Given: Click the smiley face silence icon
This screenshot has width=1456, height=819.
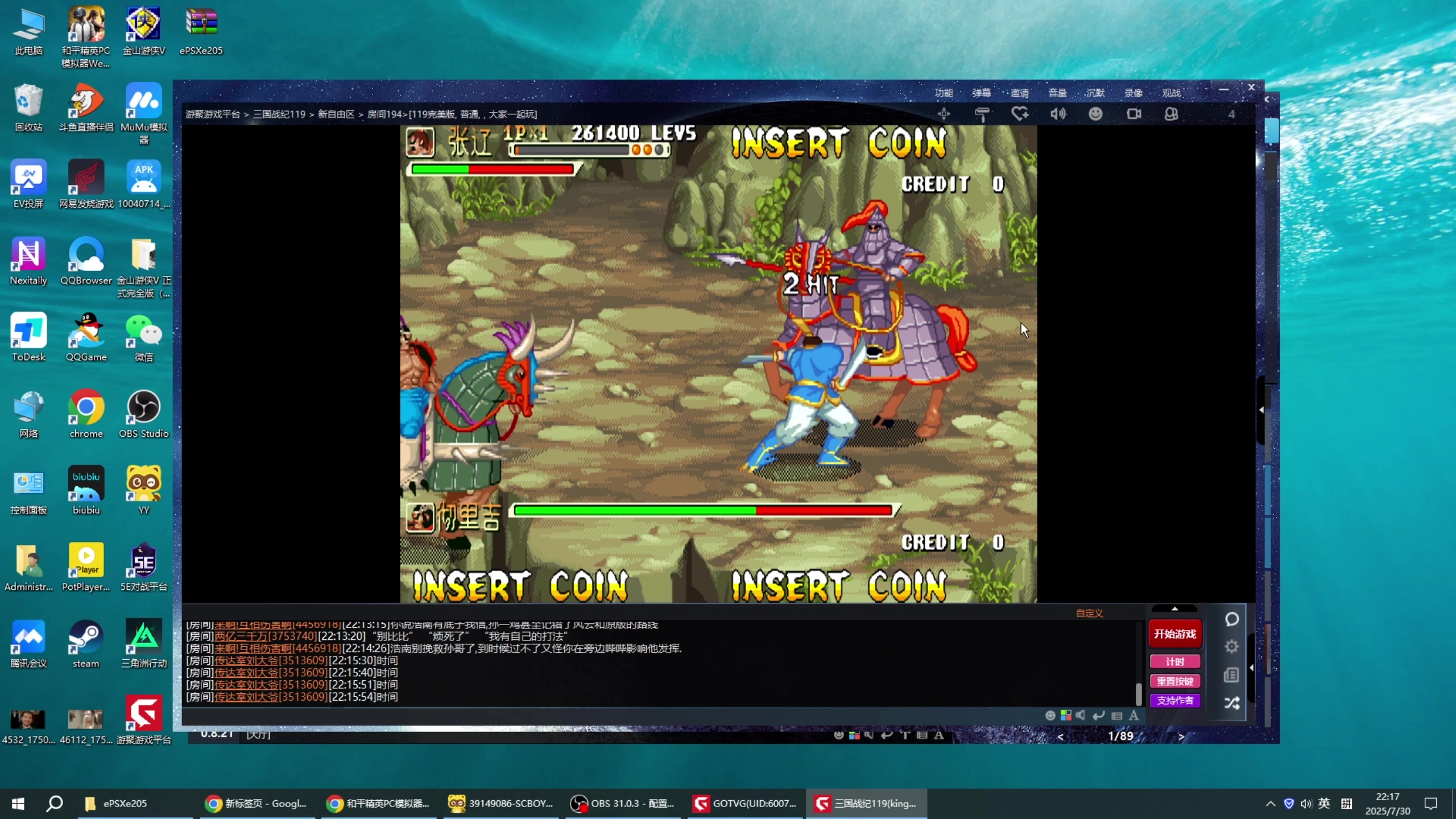Looking at the screenshot, I should pos(1095,114).
